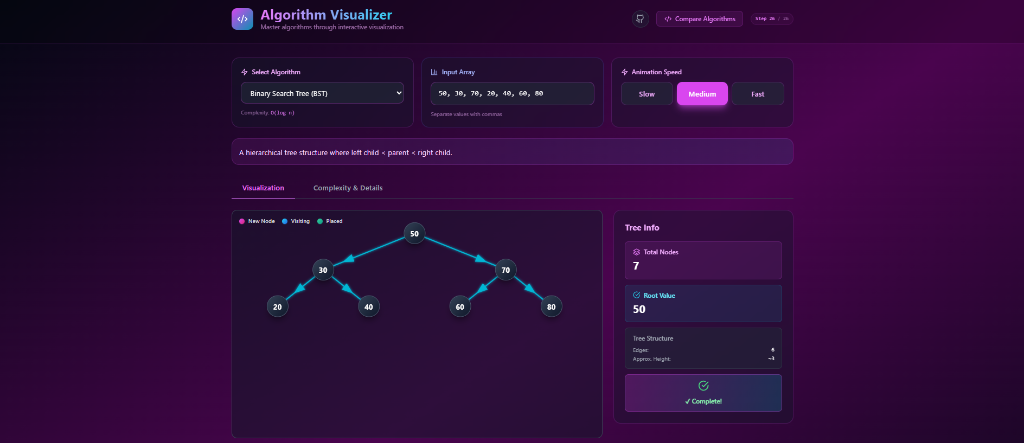1024x443 pixels.
Task: Click tree node 70
Action: [505, 270]
